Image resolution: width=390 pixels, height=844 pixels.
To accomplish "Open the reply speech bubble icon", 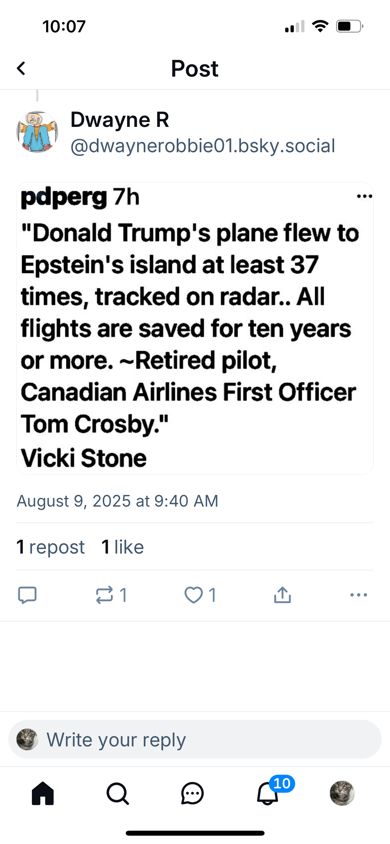I will pos(27,595).
